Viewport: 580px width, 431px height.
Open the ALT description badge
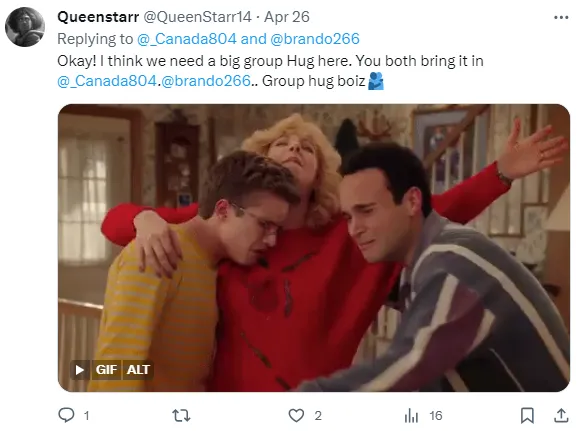coord(138,370)
